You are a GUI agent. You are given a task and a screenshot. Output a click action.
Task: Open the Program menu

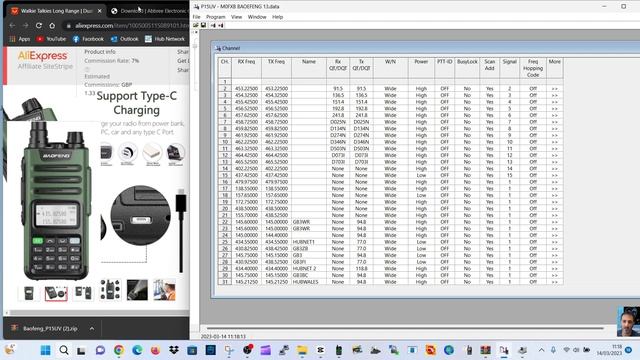click(x=216, y=17)
